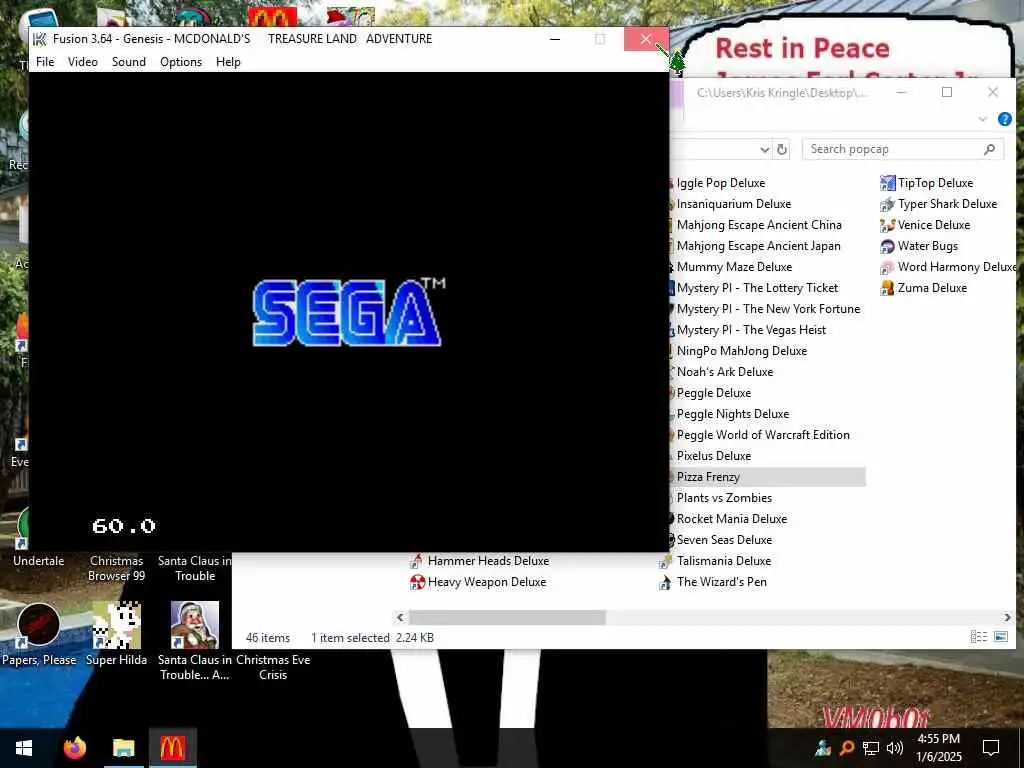This screenshot has height=768, width=1024.
Task: Select Peggle Deluxe in the file list
Action: (x=714, y=393)
